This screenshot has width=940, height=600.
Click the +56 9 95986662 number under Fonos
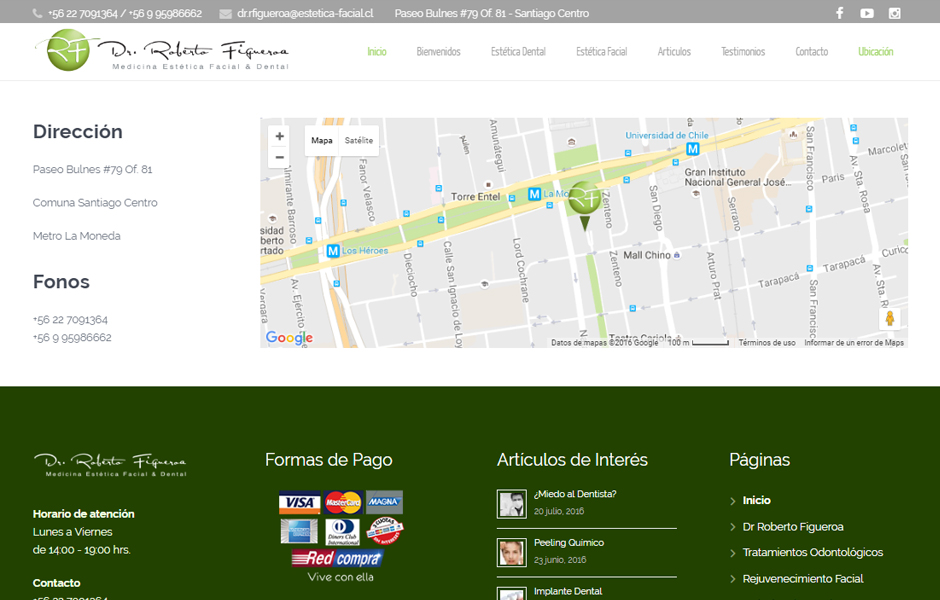click(x=72, y=337)
